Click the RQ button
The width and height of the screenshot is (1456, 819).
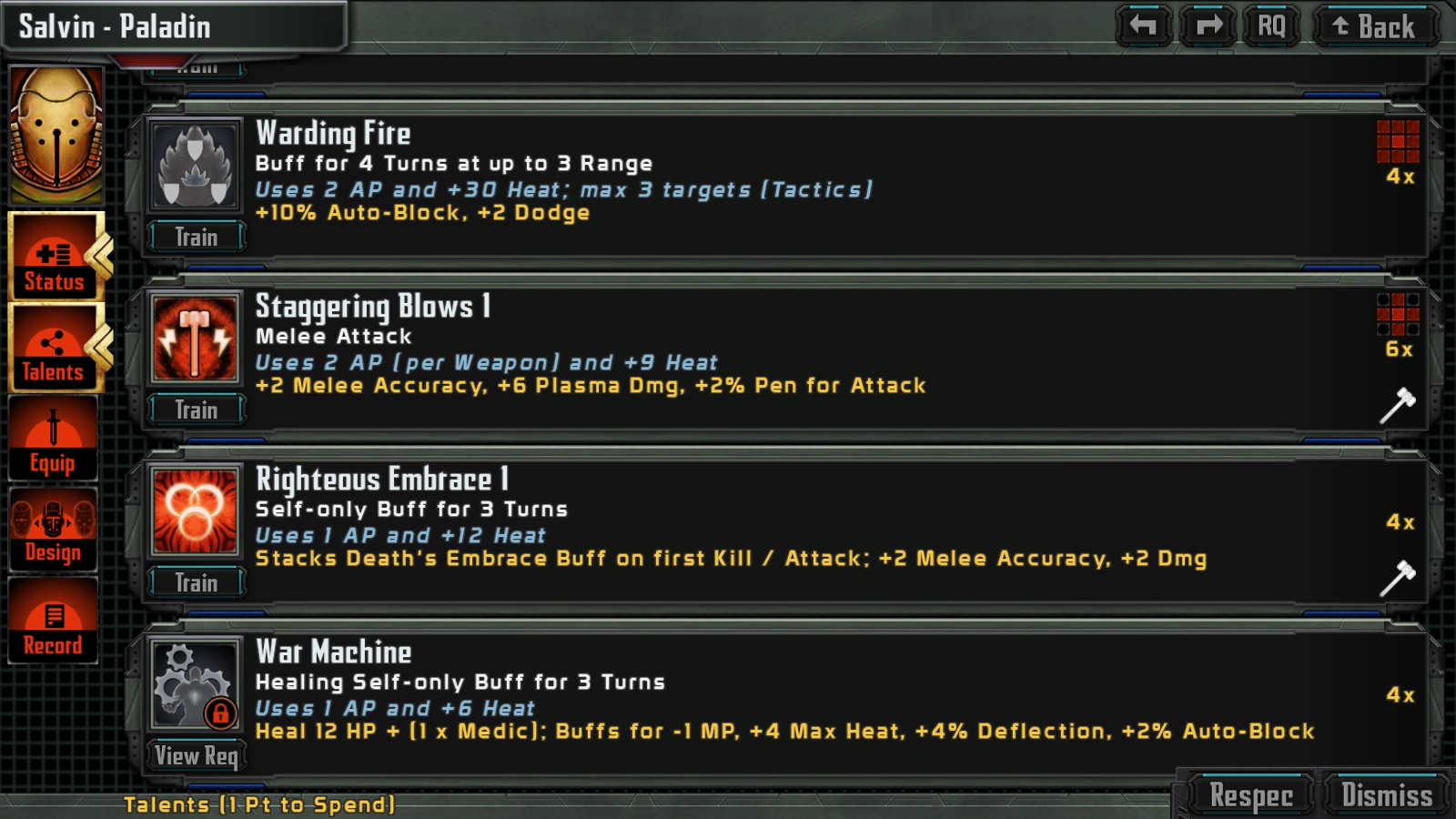coord(1272,25)
